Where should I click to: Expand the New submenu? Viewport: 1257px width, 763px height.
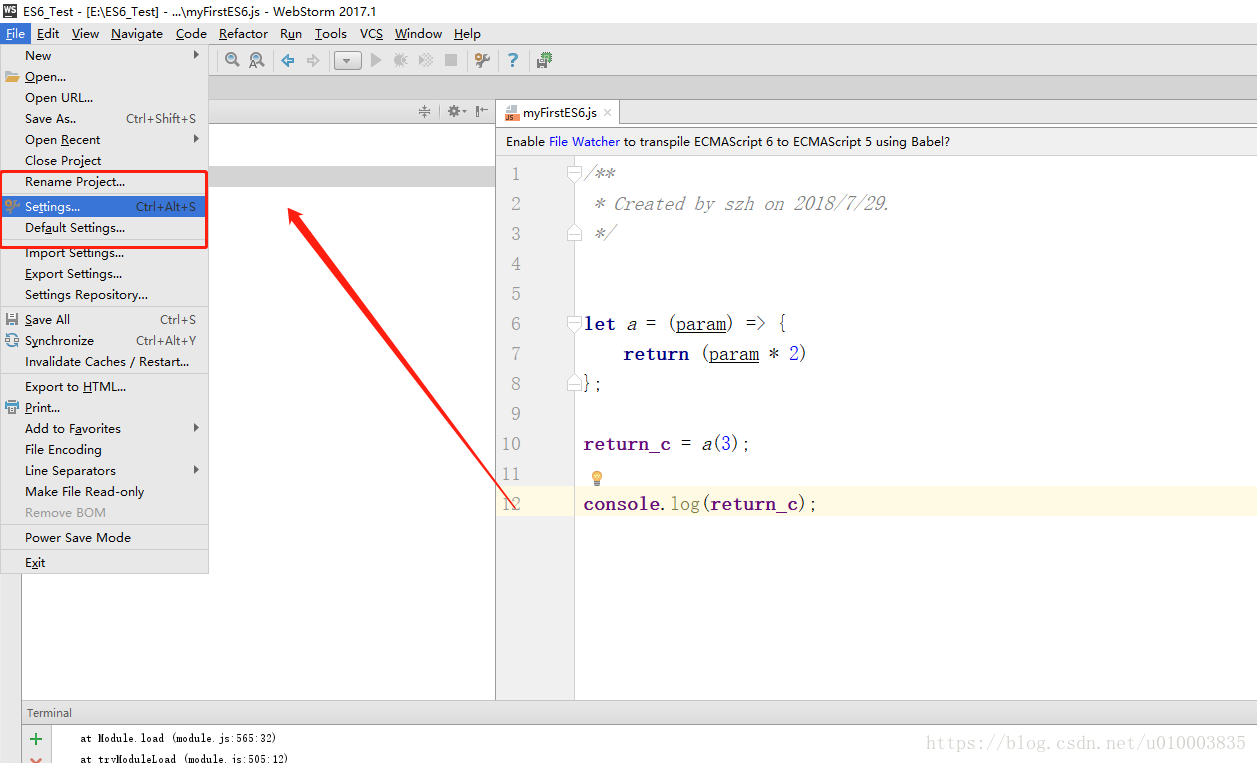click(104, 56)
